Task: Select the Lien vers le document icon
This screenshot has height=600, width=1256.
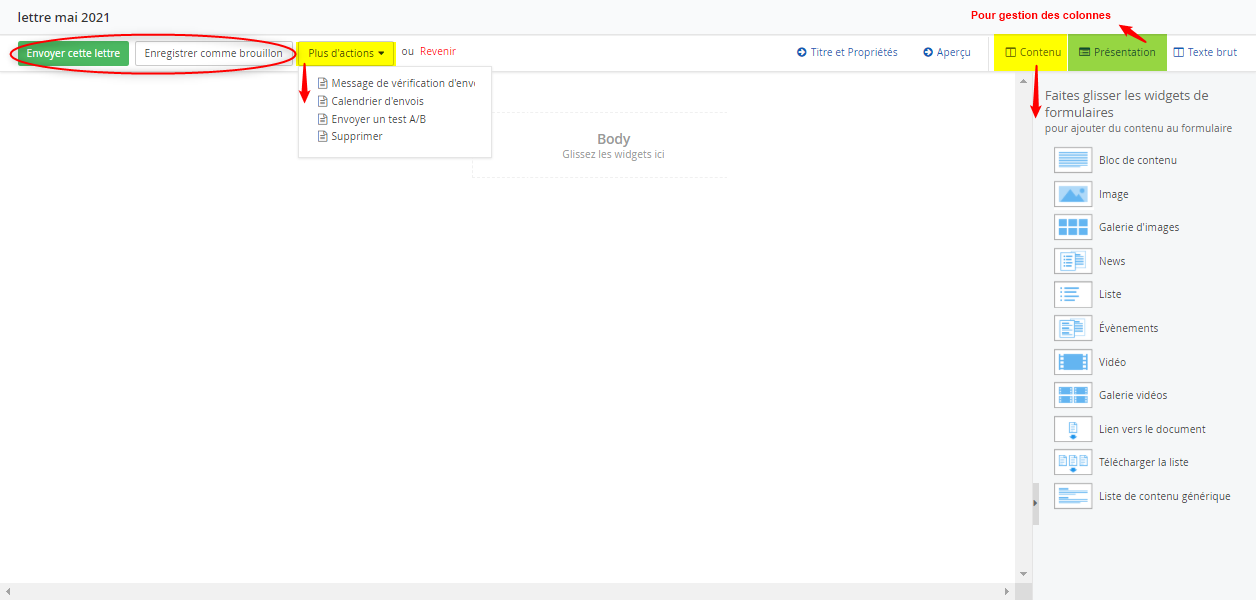Action: point(1073,429)
